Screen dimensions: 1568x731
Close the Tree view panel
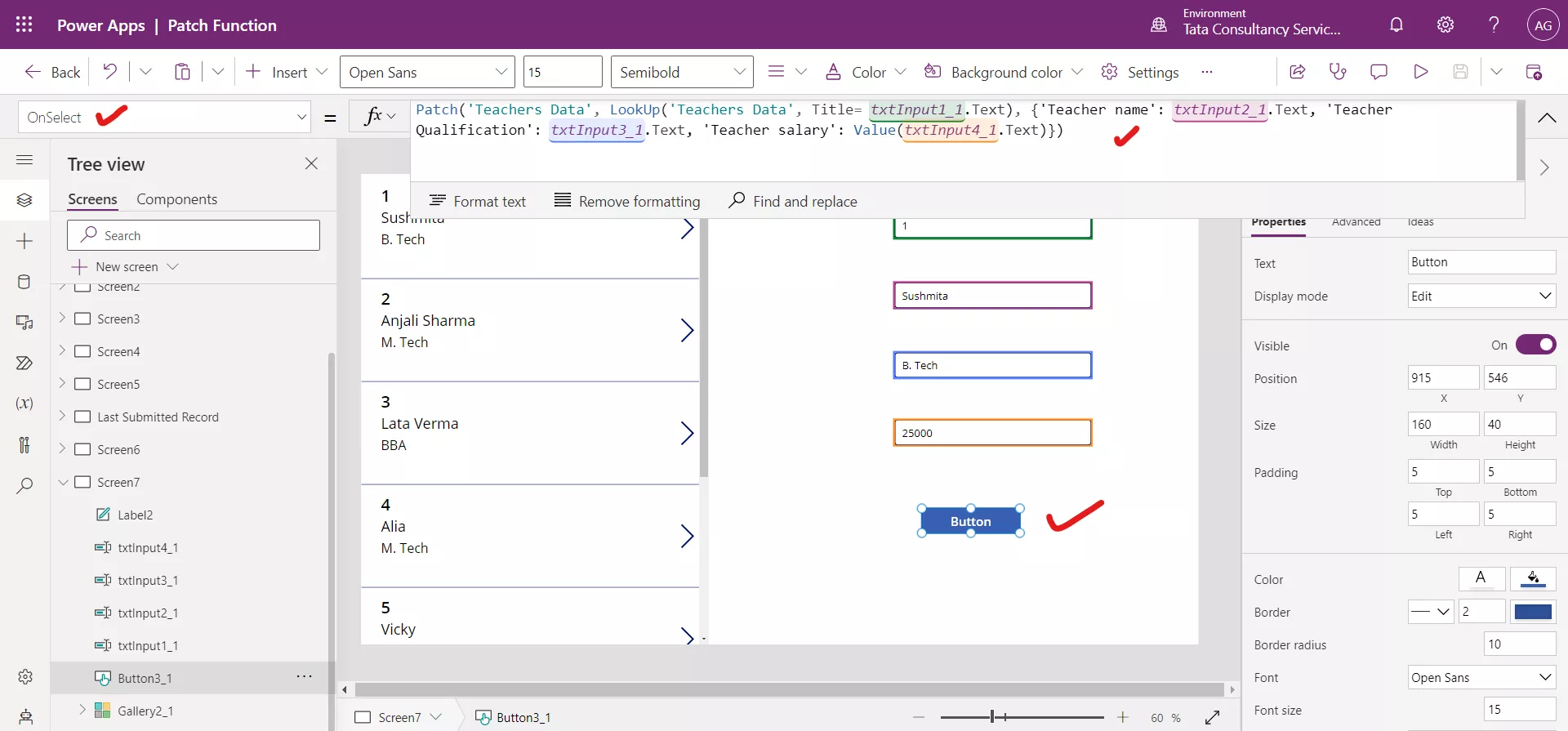311,163
